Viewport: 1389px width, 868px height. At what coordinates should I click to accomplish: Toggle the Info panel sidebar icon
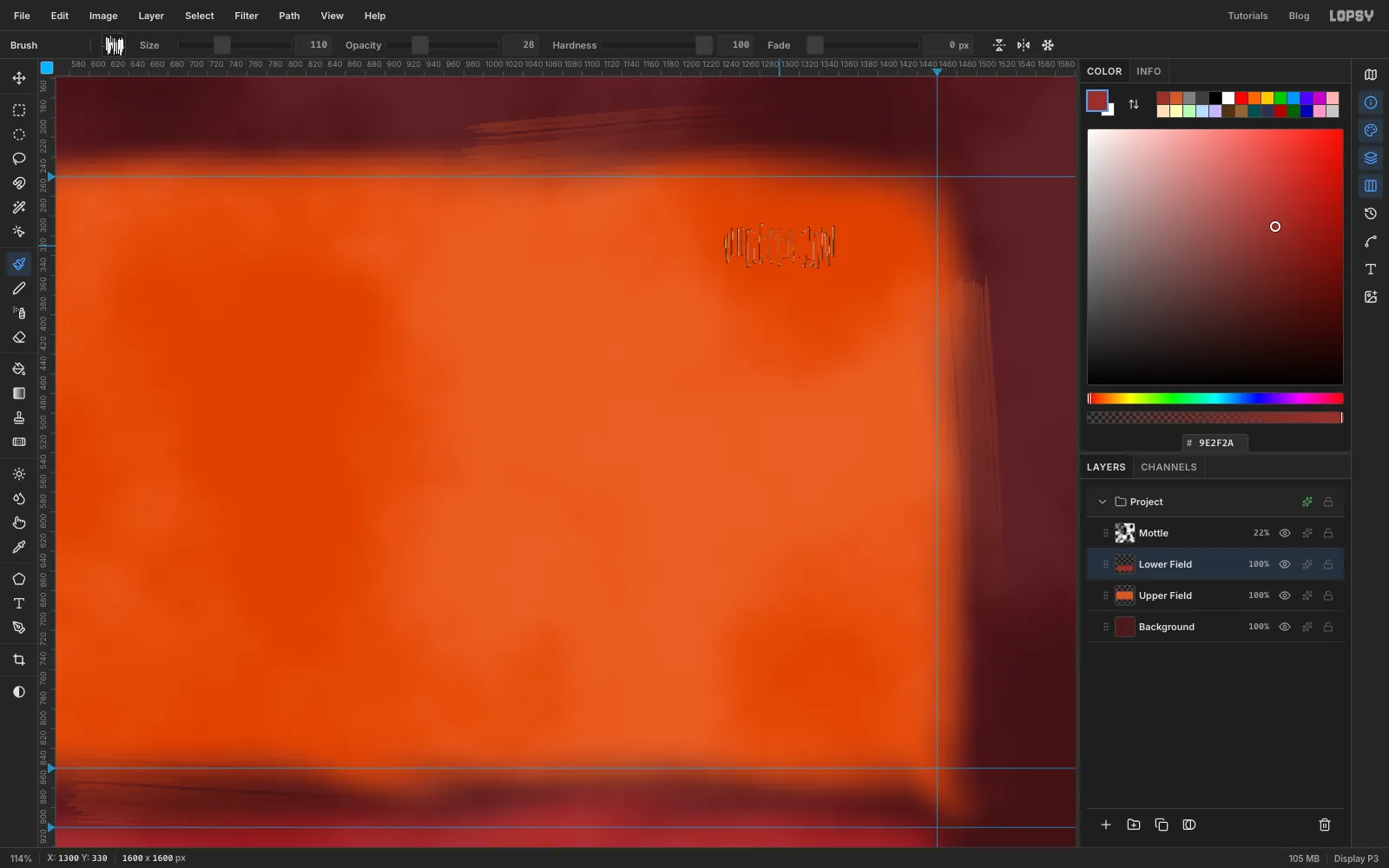tap(1371, 102)
